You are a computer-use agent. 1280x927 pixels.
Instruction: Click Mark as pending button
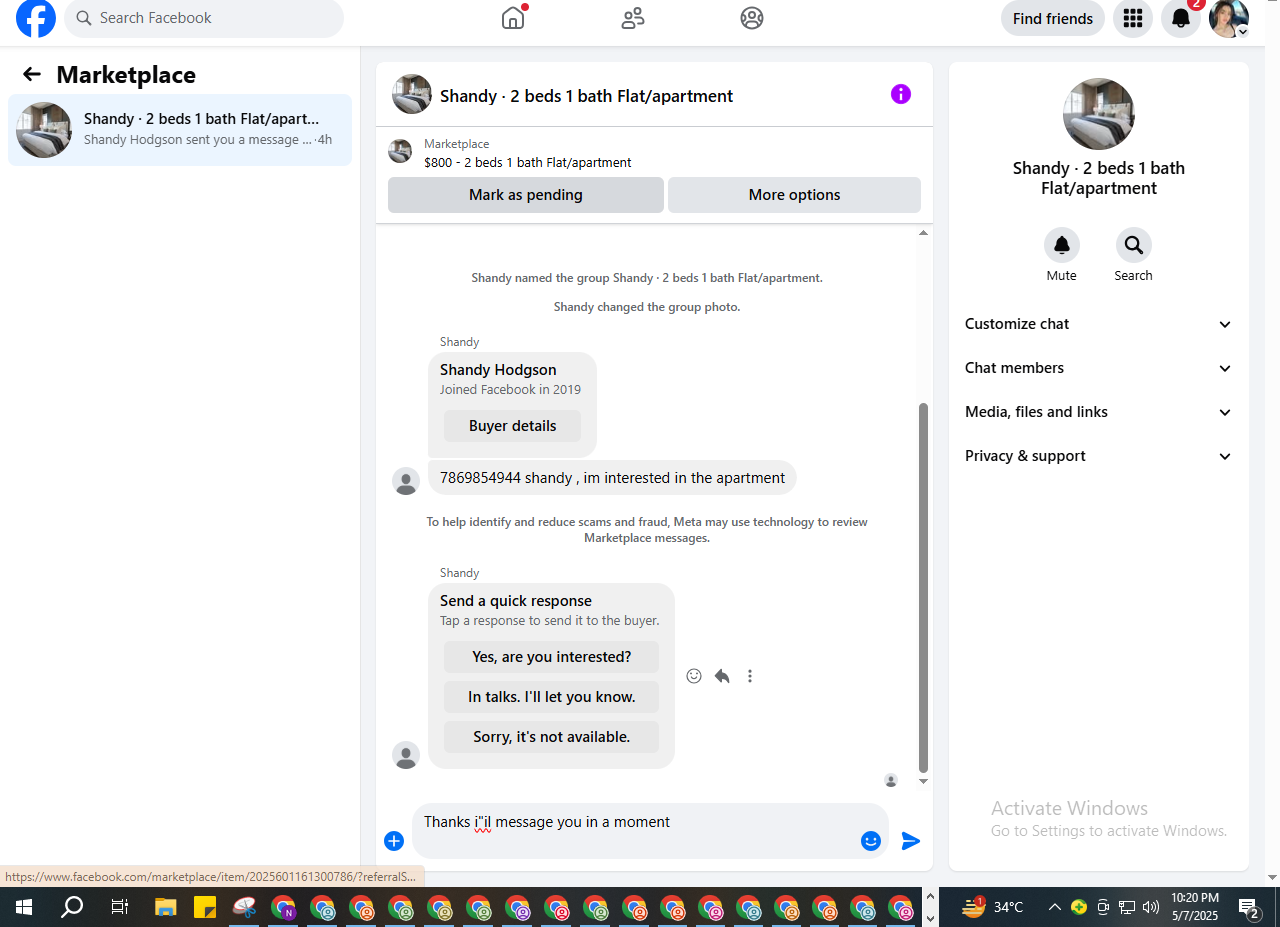pyautogui.click(x=526, y=195)
